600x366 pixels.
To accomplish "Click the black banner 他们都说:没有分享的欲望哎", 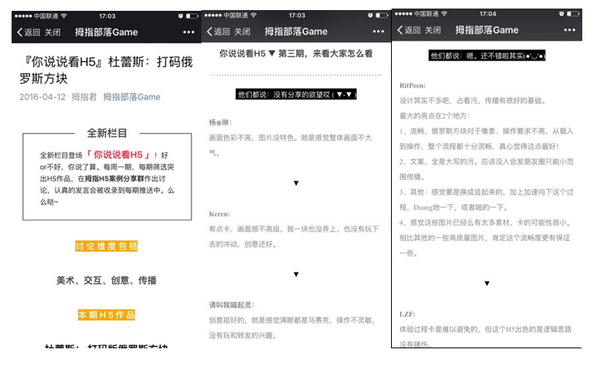I will click(296, 94).
